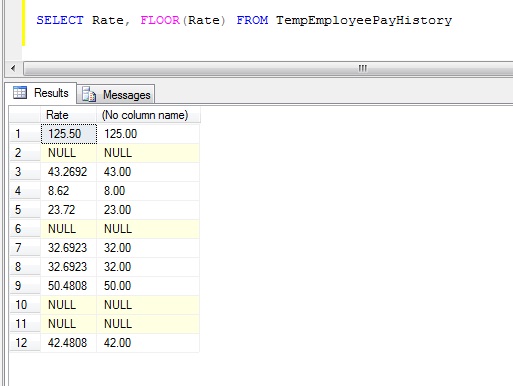The image size is (513, 386).
Task: Click the Rate cell 23.72
Action: [69, 210]
